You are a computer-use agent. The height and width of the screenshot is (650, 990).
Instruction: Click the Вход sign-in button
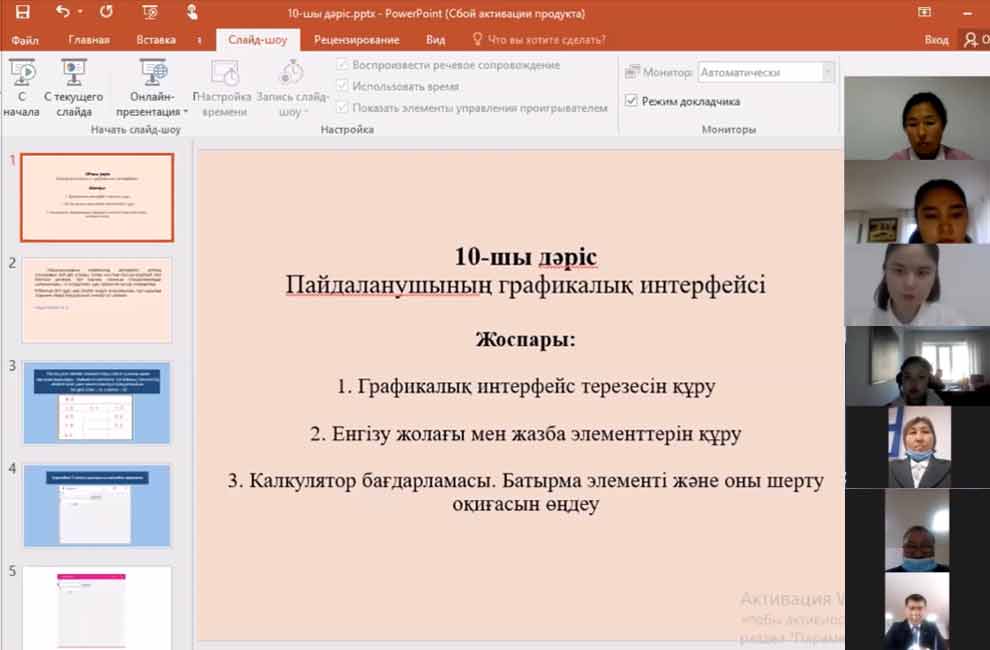[936, 40]
